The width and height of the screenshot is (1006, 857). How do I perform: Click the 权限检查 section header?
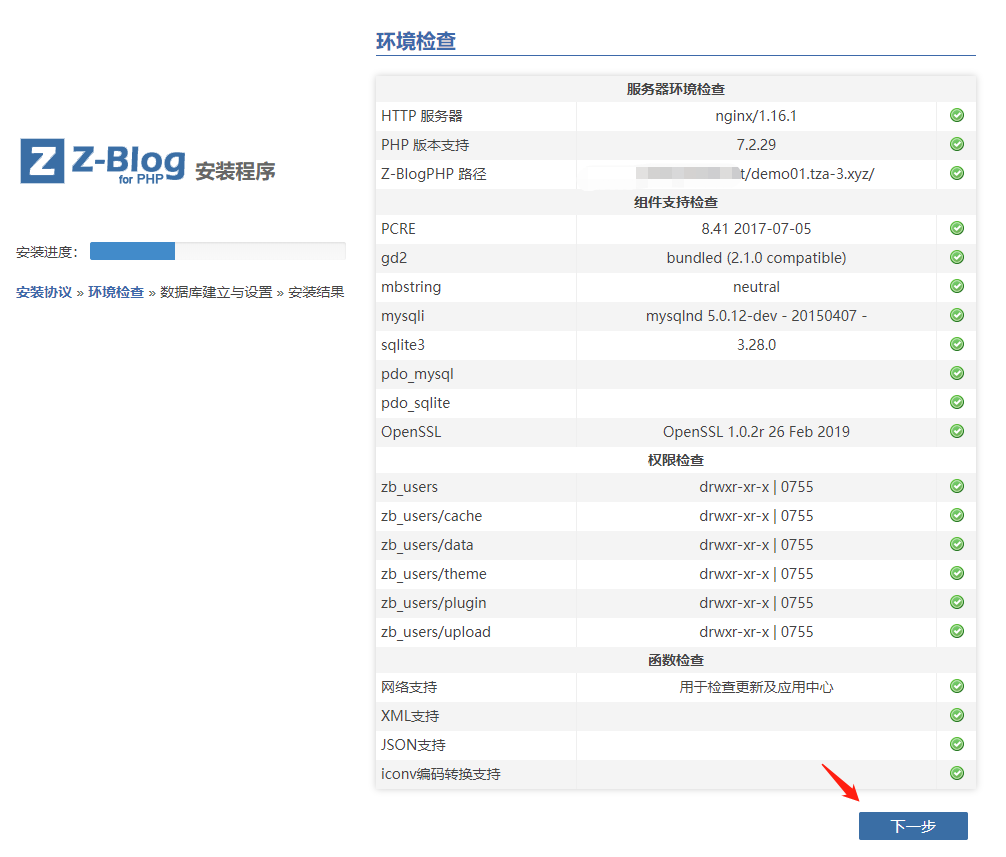(x=676, y=460)
